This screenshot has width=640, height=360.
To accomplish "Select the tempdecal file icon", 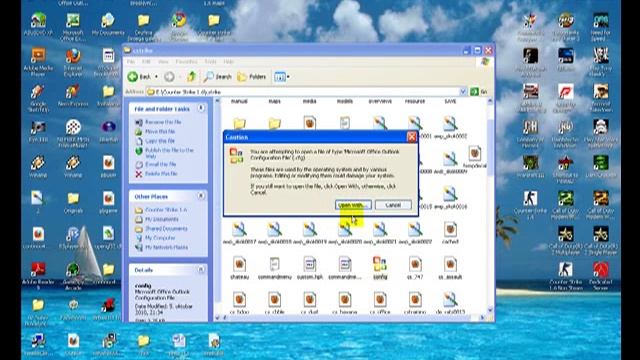I will tap(475, 153).
